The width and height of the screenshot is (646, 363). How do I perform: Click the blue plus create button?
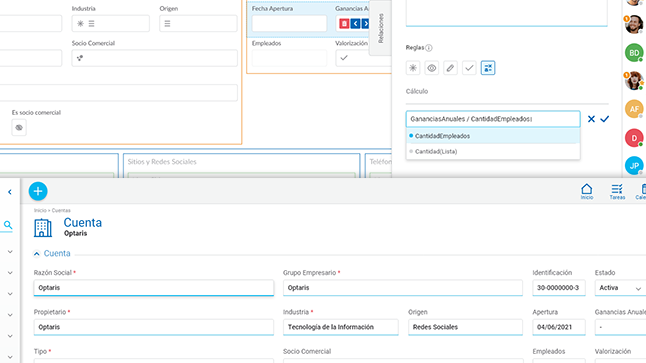(x=38, y=191)
